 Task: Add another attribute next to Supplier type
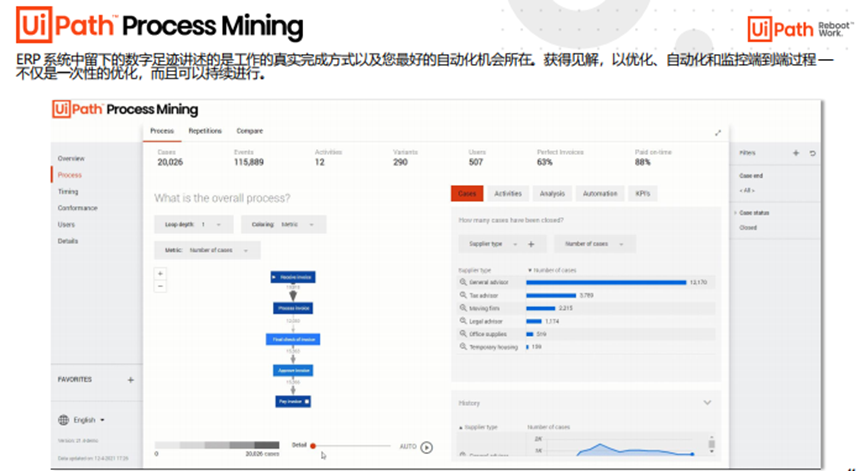pos(531,244)
